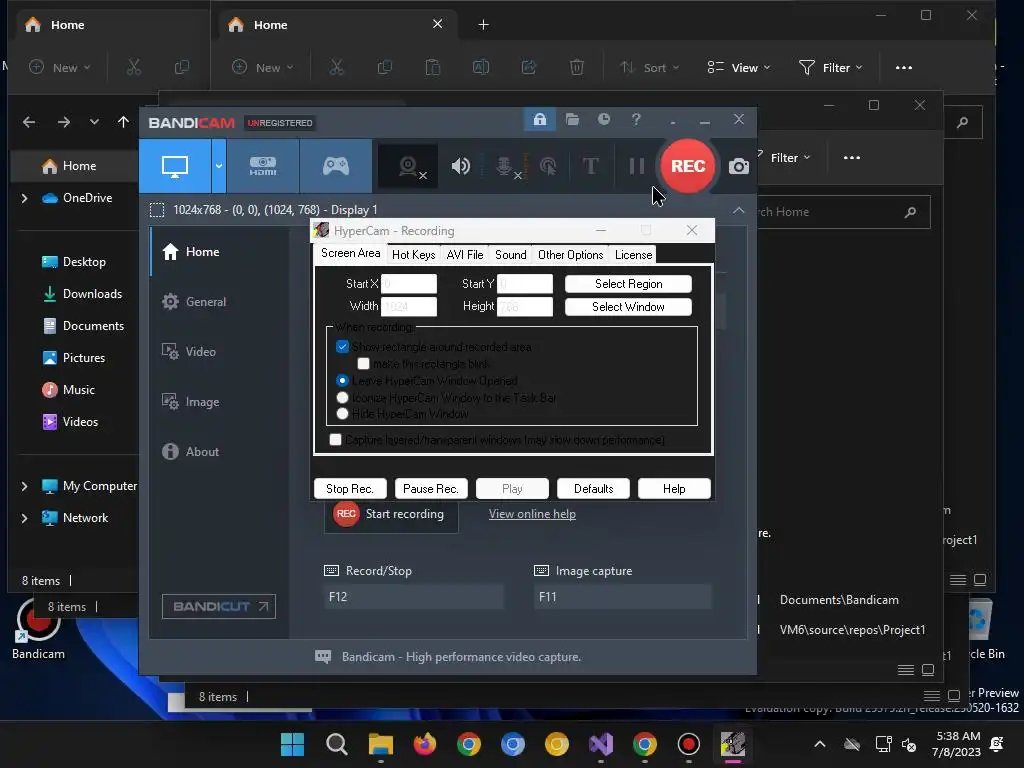Click the HyperCam Help button
1024x768 pixels.
(674, 489)
